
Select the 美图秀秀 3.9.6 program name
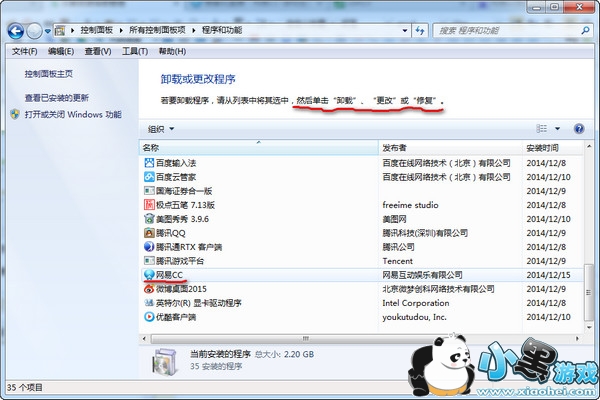coord(182,219)
